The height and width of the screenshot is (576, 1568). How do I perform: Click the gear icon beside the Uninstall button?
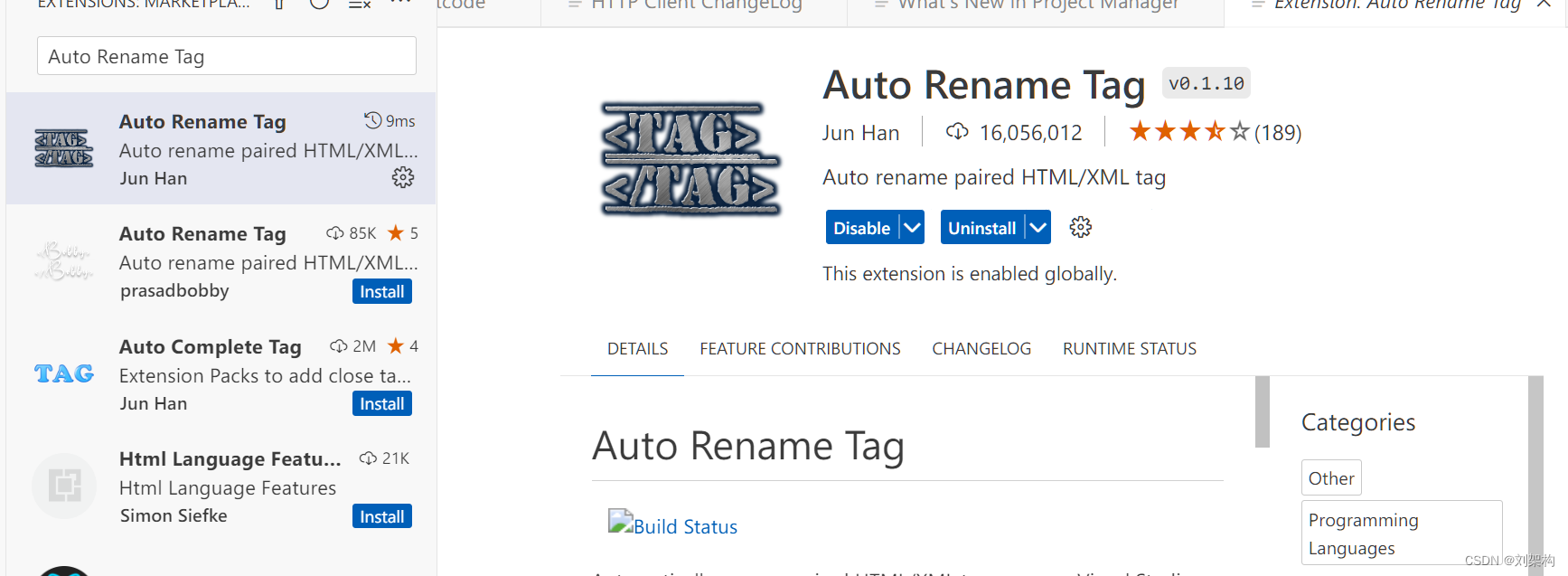1081,227
